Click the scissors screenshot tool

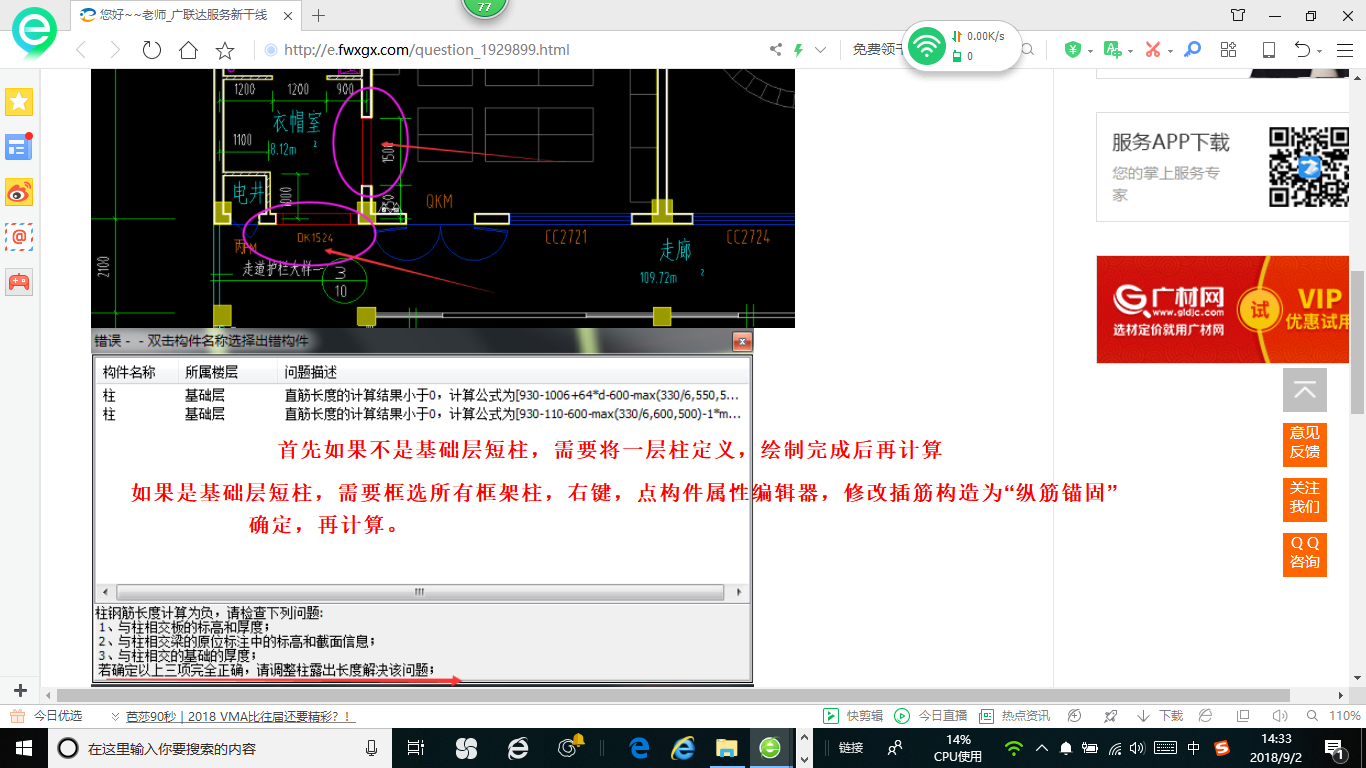[1152, 50]
